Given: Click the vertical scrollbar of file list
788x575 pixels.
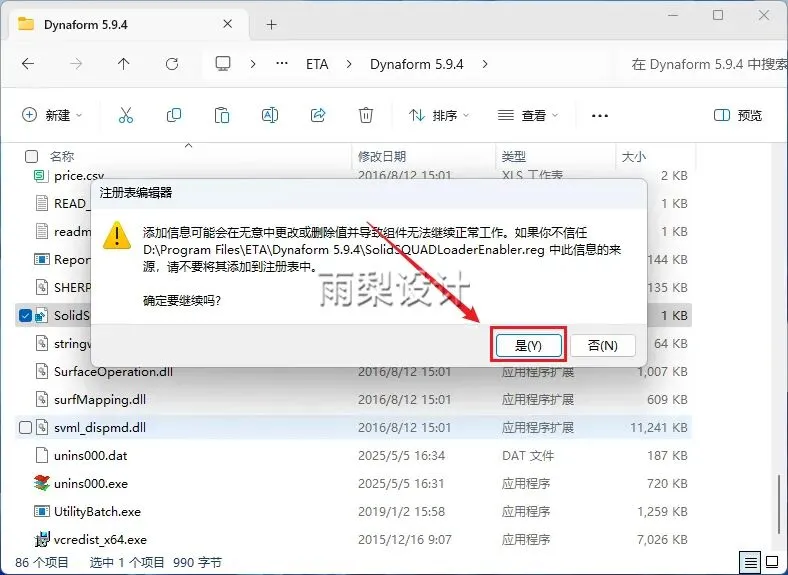Looking at the screenshot, I should point(779,503).
